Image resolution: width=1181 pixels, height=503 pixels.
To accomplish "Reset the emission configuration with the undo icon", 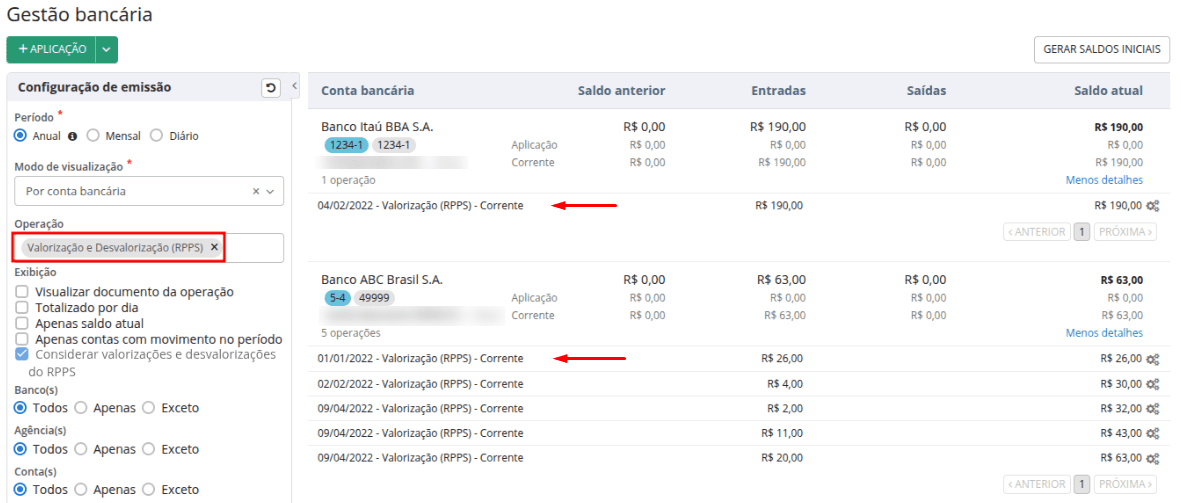I will pos(270,88).
